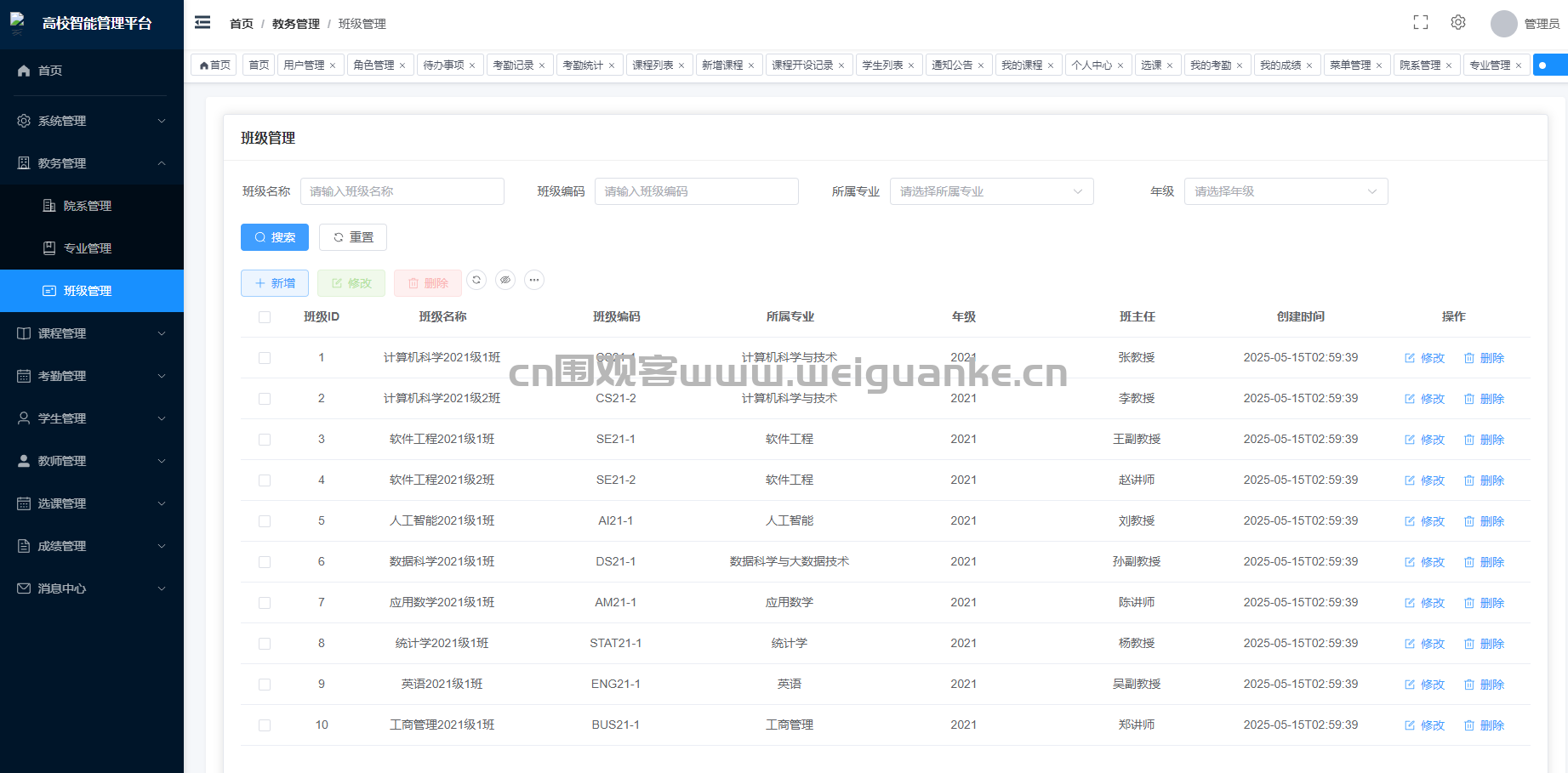The width and height of the screenshot is (1568, 773).
Task: Open the 年级 selection dropdown
Action: click(1286, 191)
